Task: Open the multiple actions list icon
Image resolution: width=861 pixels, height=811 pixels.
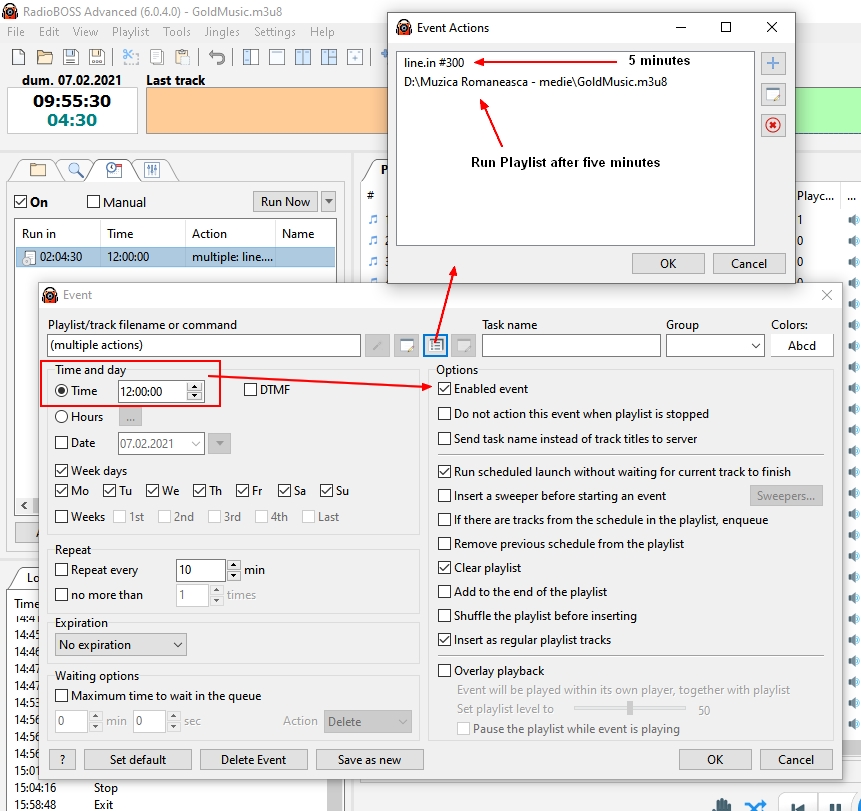Action: 435,345
